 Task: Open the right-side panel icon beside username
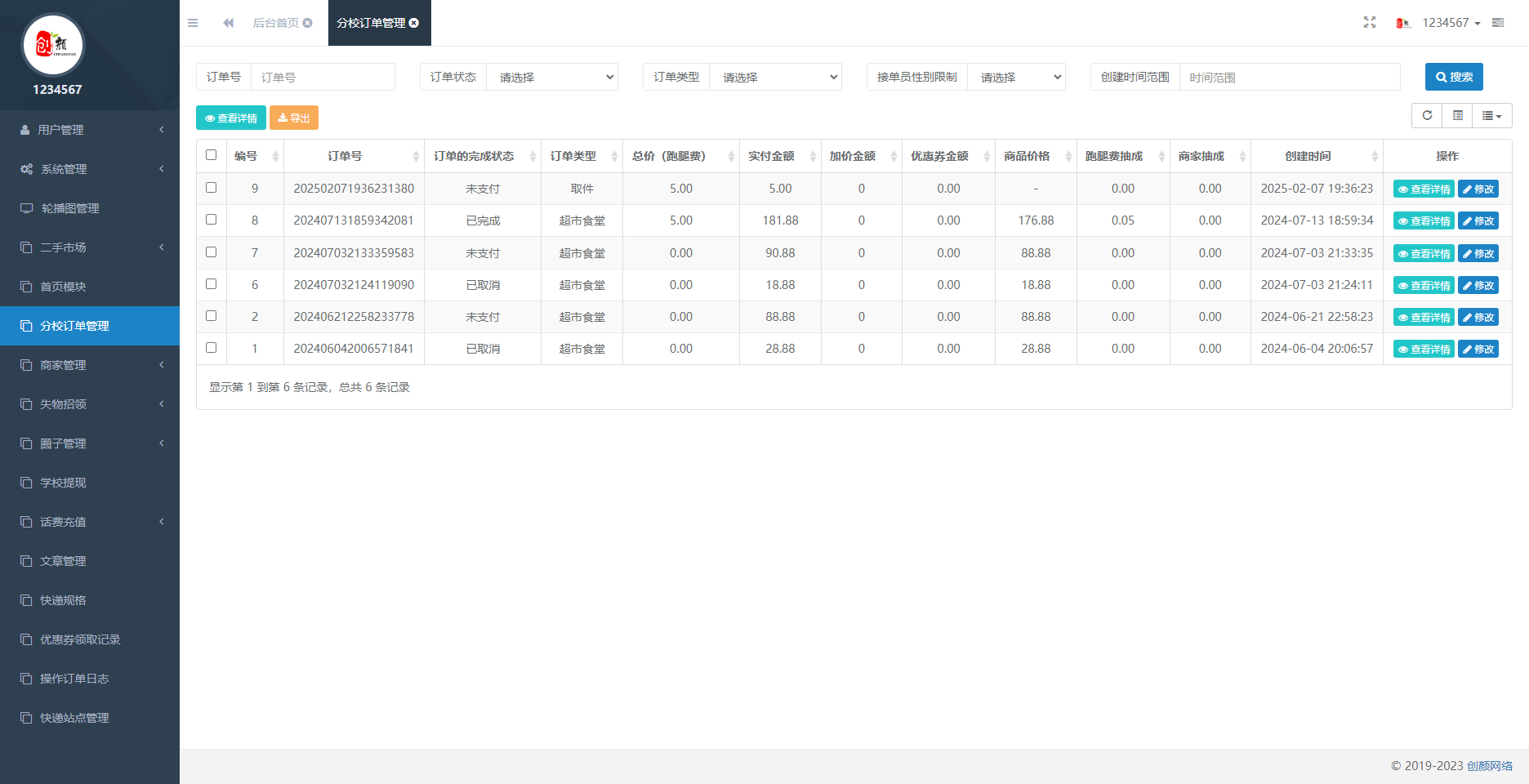point(1498,23)
